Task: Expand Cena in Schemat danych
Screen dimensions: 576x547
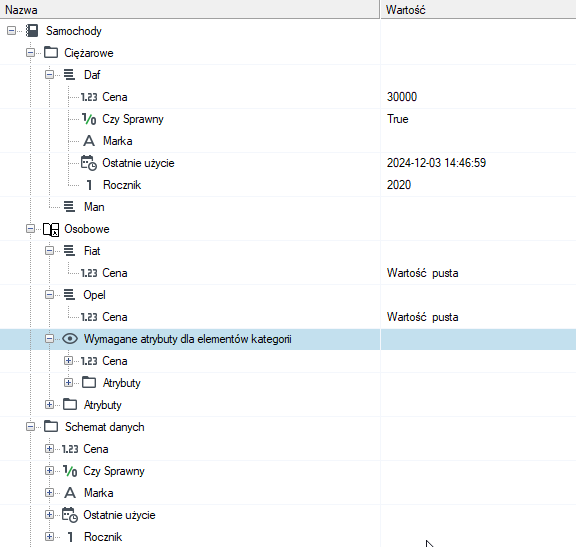Action: click(49, 449)
